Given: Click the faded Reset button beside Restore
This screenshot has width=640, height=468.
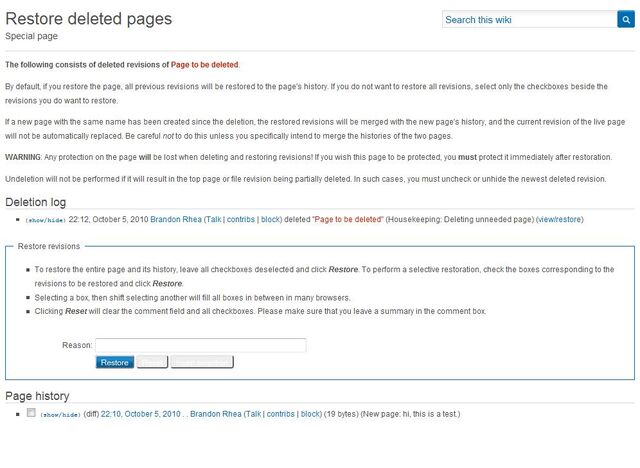Looking at the screenshot, I should tap(152, 362).
